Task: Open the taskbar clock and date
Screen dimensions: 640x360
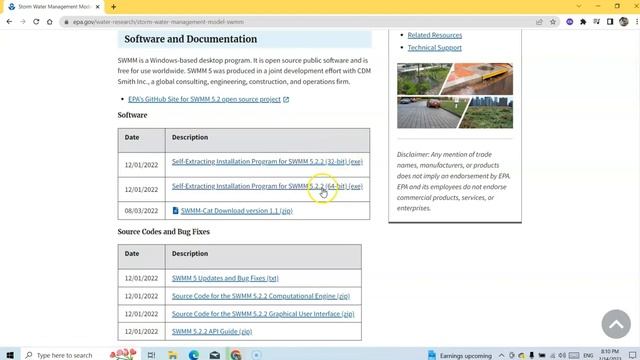Action: pyautogui.click(x=609, y=355)
